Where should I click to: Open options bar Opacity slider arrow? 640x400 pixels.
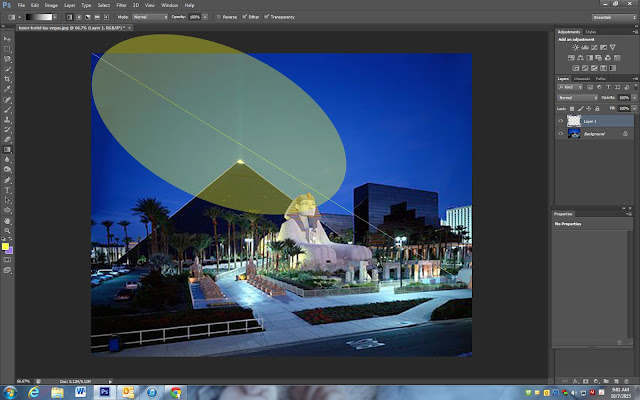pyautogui.click(x=205, y=17)
